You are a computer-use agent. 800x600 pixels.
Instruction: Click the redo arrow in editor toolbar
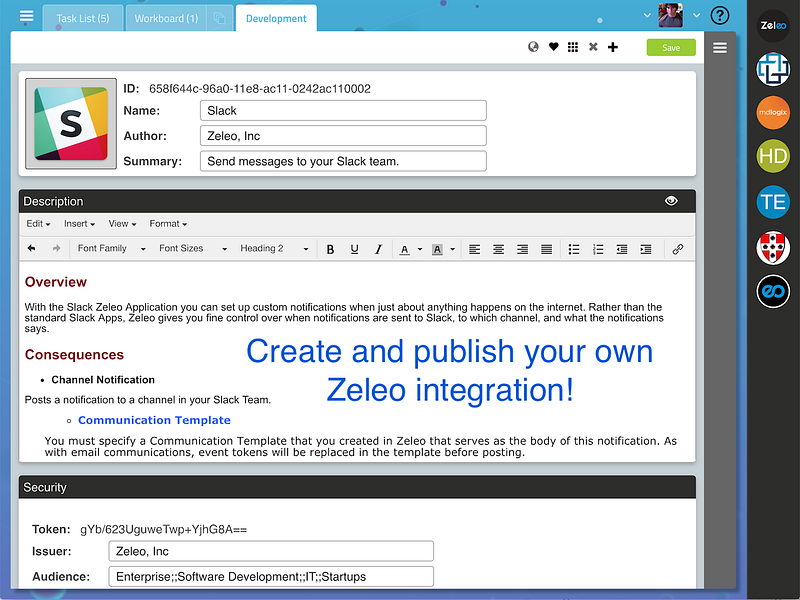(x=56, y=248)
